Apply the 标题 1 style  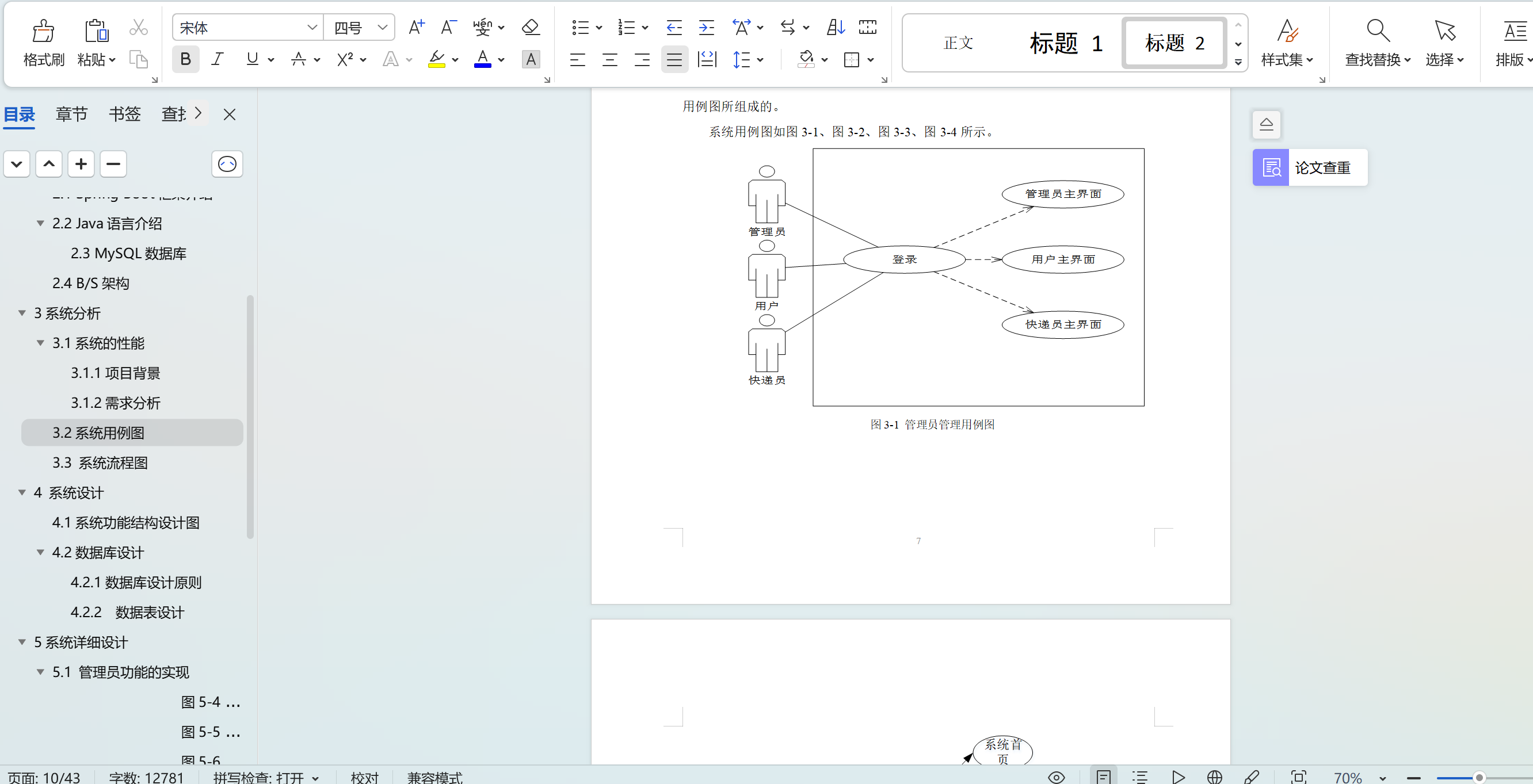pos(1065,43)
